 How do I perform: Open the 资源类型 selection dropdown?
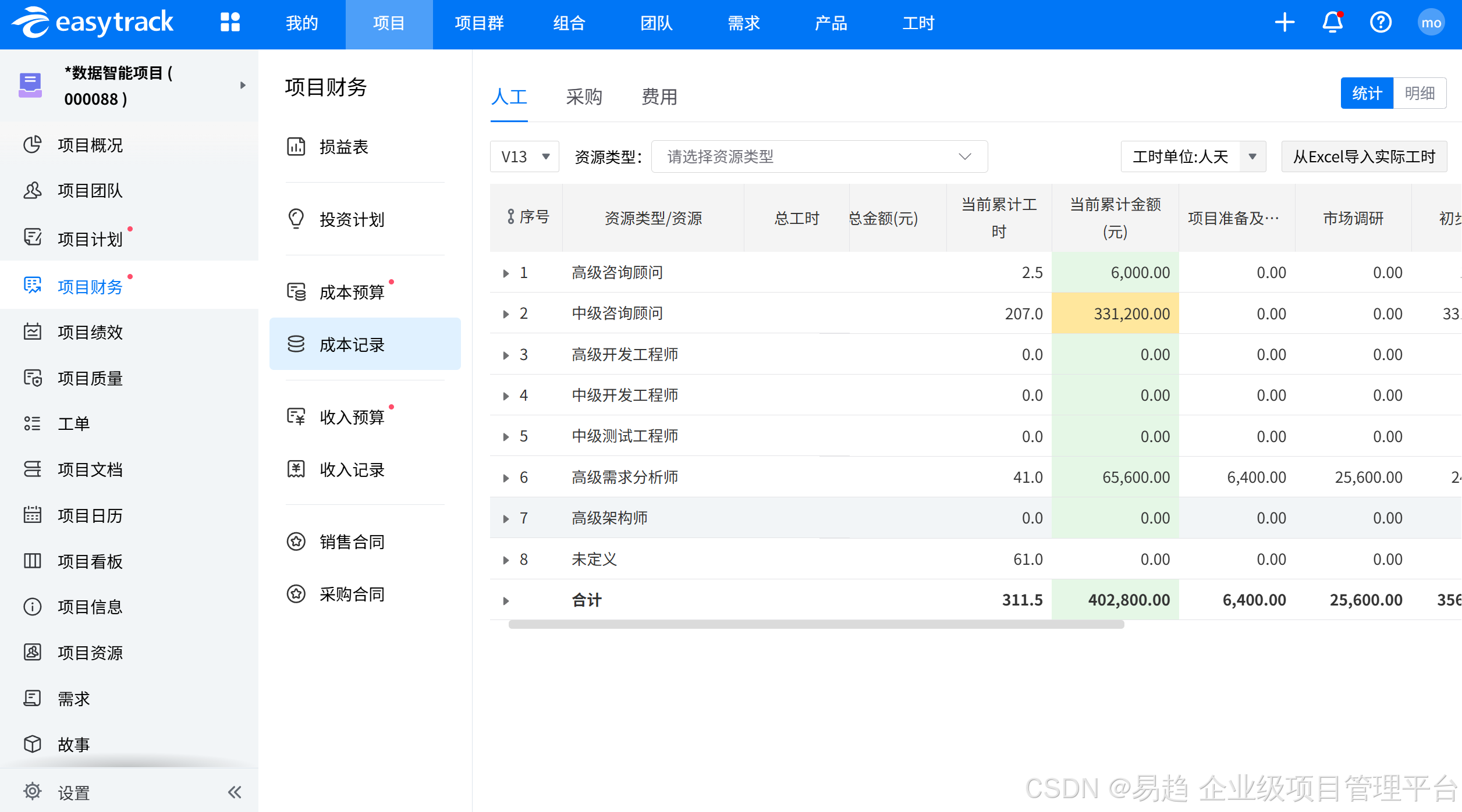819,156
